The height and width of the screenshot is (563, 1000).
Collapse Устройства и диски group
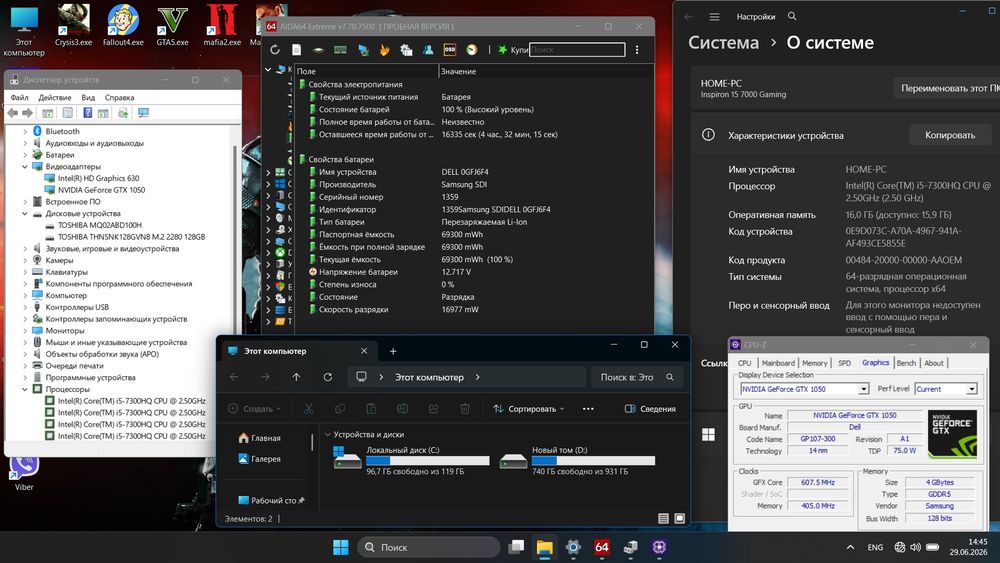(x=328, y=434)
